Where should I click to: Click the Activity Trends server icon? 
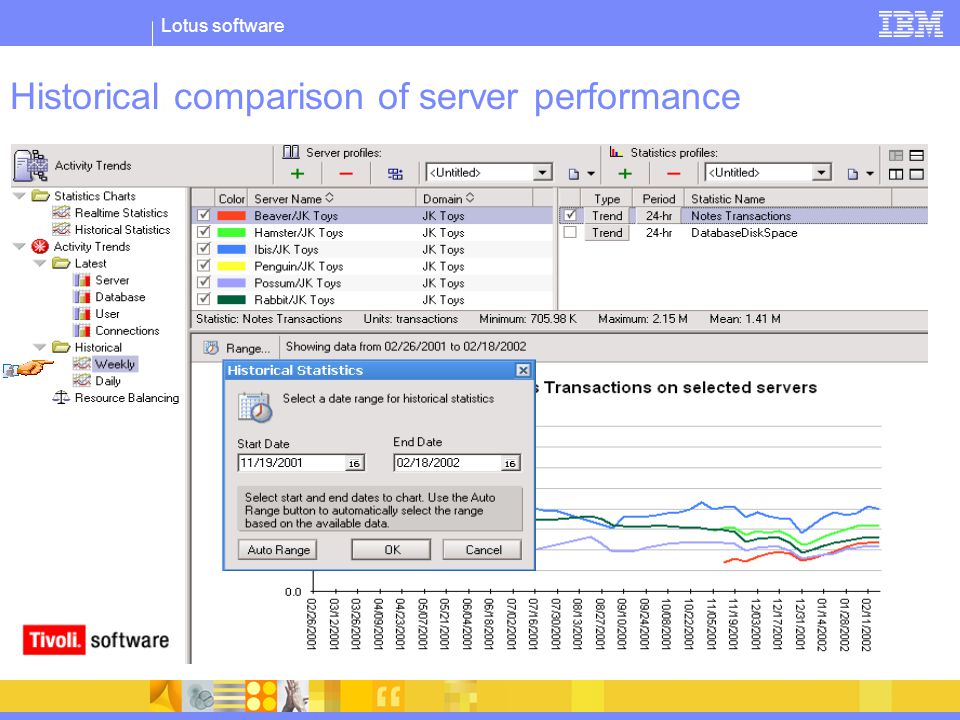tap(31, 165)
